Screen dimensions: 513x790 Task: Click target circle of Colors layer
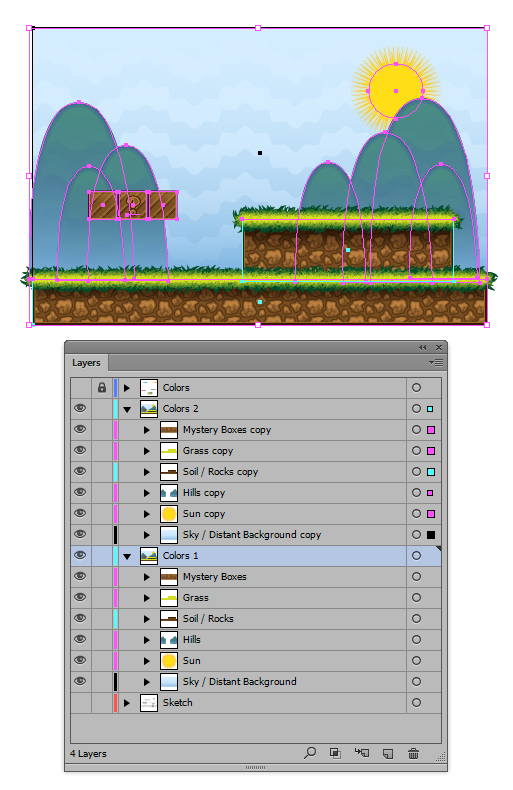point(416,387)
